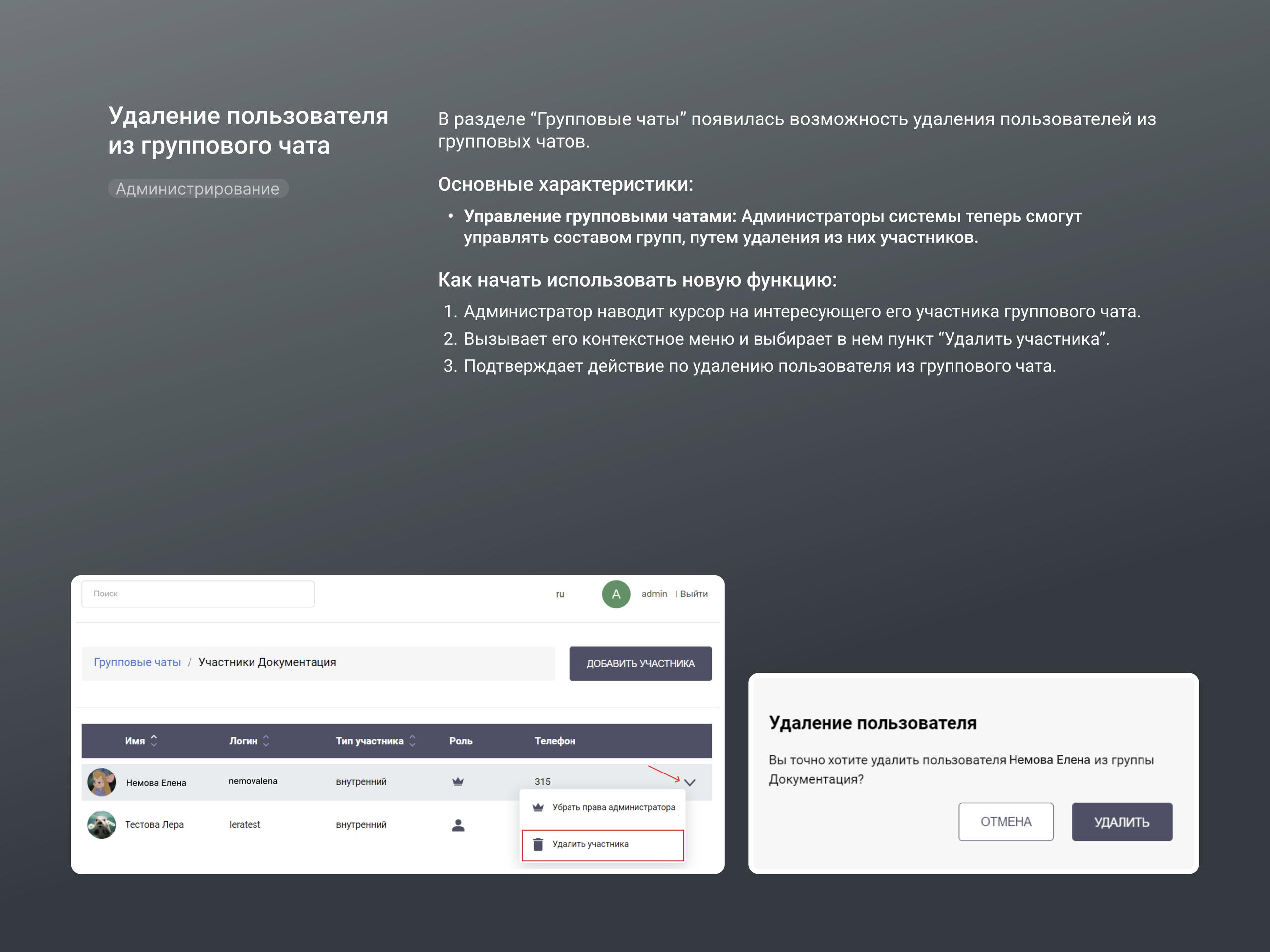This screenshot has height=952, width=1270.
Task: Cancel the dialog with the ОТМЕНА button
Action: (x=1006, y=822)
